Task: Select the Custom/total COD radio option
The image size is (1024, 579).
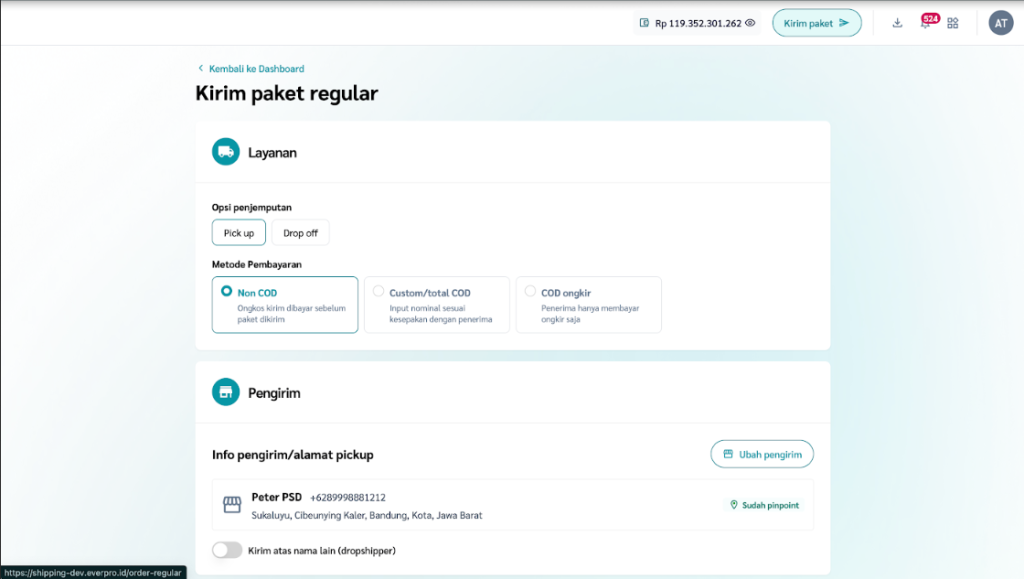Action: pyautogui.click(x=378, y=292)
